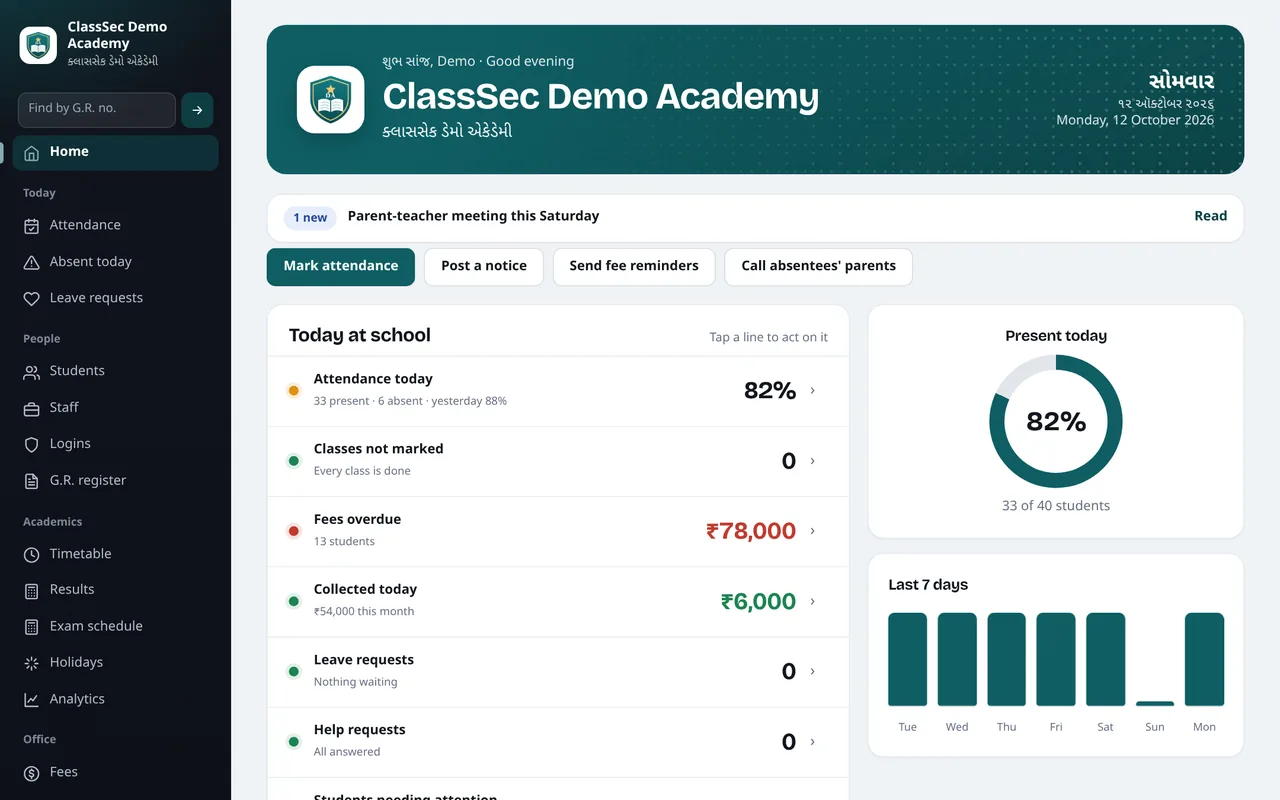Screen dimensions: 1280x800
Task: Click the Analytics chart icon
Action: point(32,700)
